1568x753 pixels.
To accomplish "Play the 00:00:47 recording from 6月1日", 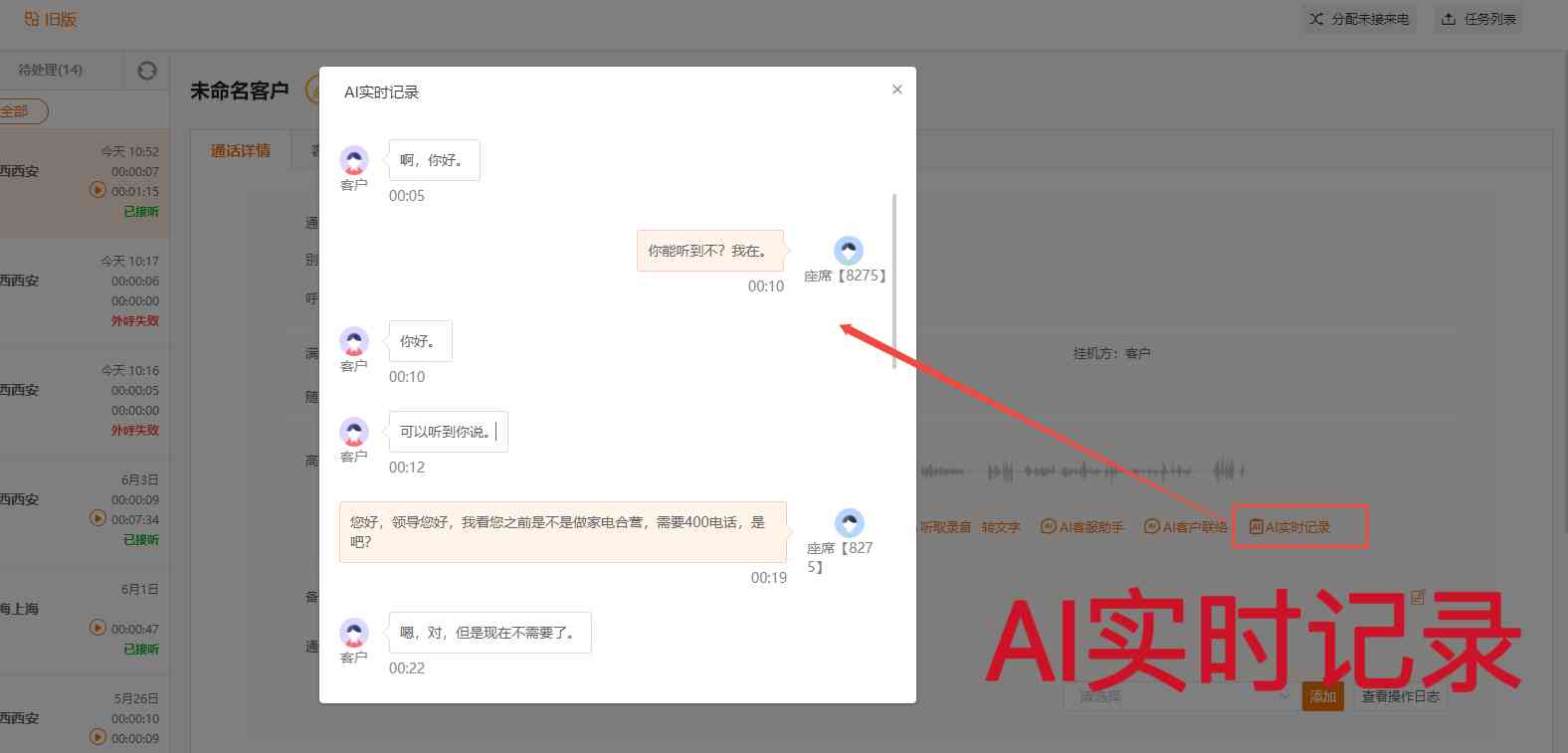I will (x=98, y=628).
